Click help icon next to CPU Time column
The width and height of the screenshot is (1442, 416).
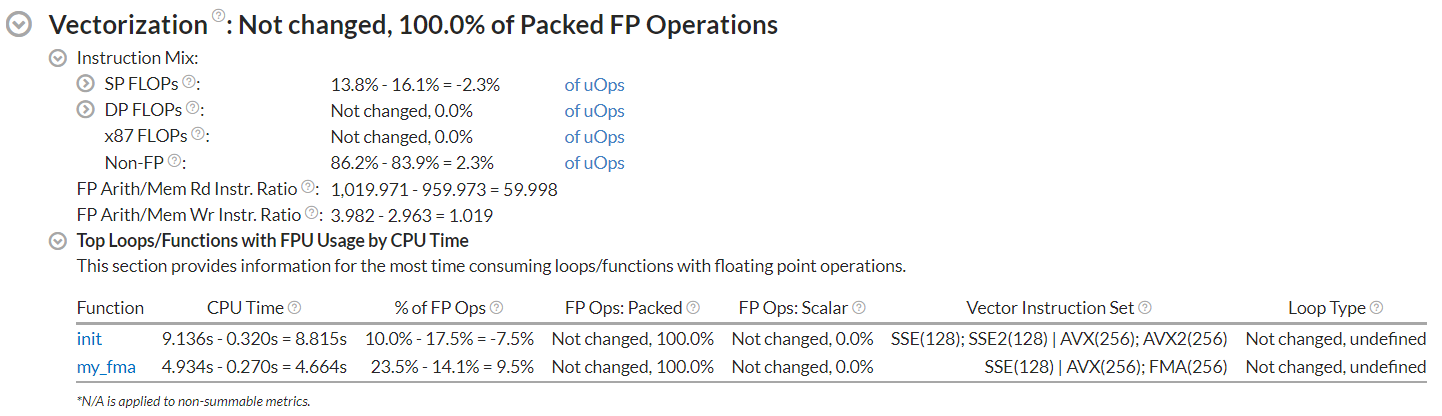(x=294, y=308)
